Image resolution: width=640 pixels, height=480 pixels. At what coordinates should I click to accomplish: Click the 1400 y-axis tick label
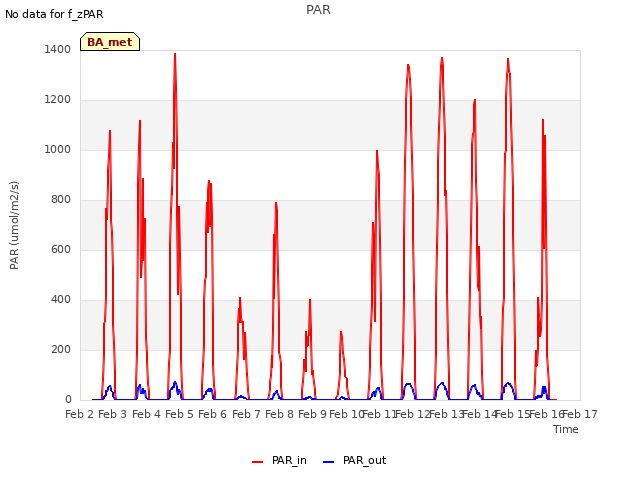(x=58, y=49)
